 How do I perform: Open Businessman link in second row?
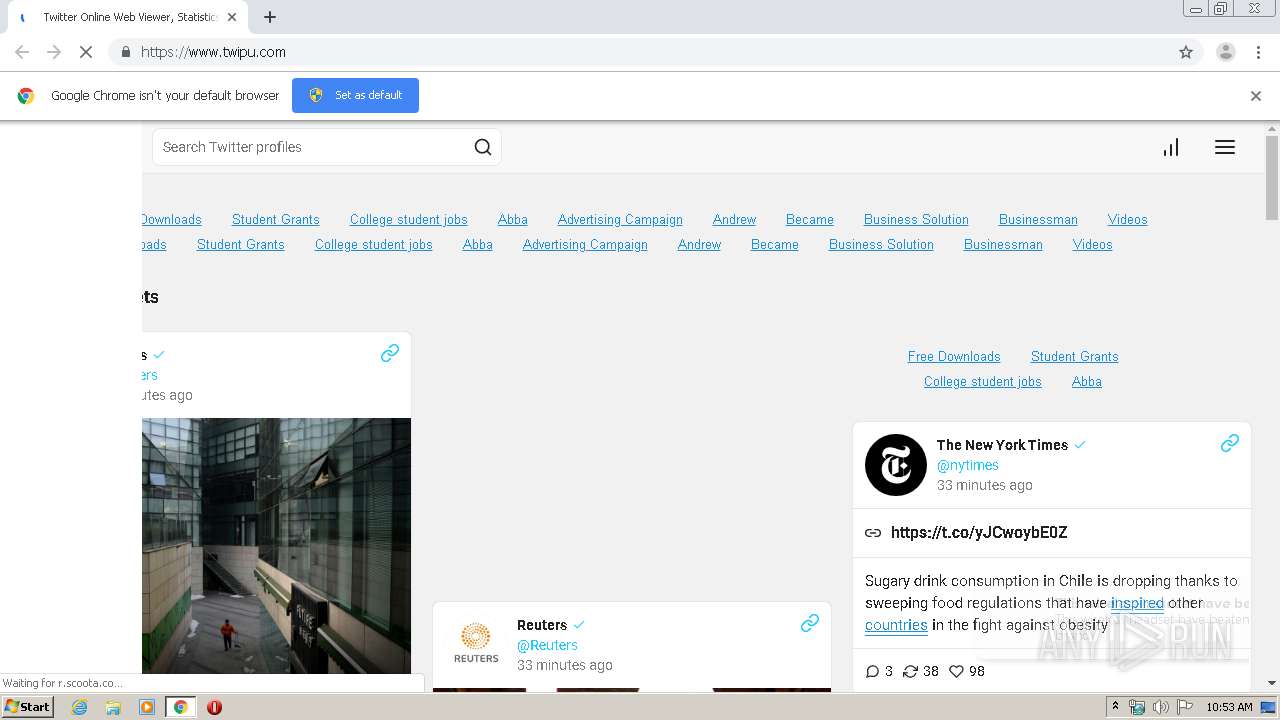pos(1003,244)
